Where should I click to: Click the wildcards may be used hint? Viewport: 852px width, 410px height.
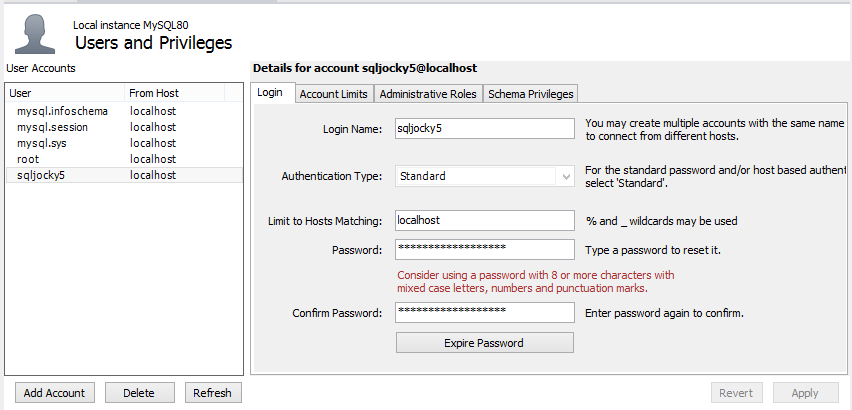(661, 221)
